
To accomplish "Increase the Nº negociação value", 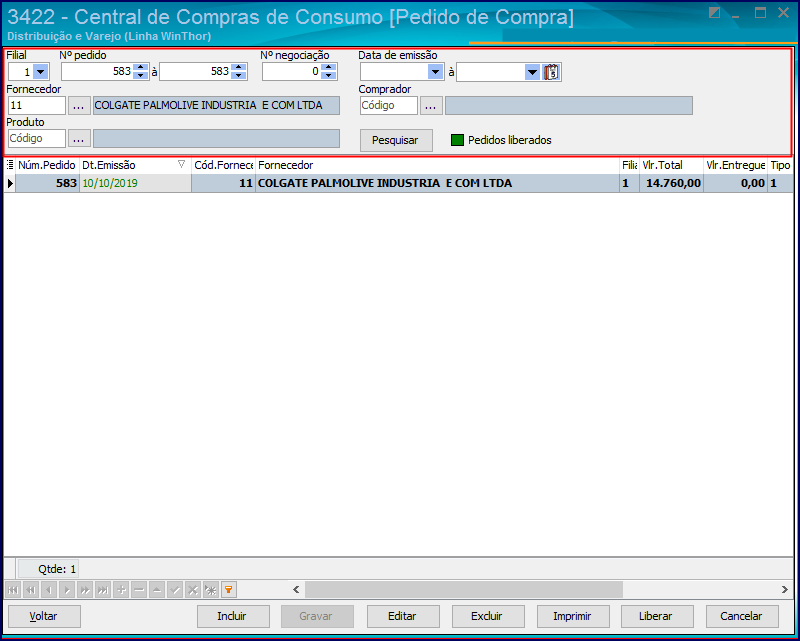I will click(329, 68).
